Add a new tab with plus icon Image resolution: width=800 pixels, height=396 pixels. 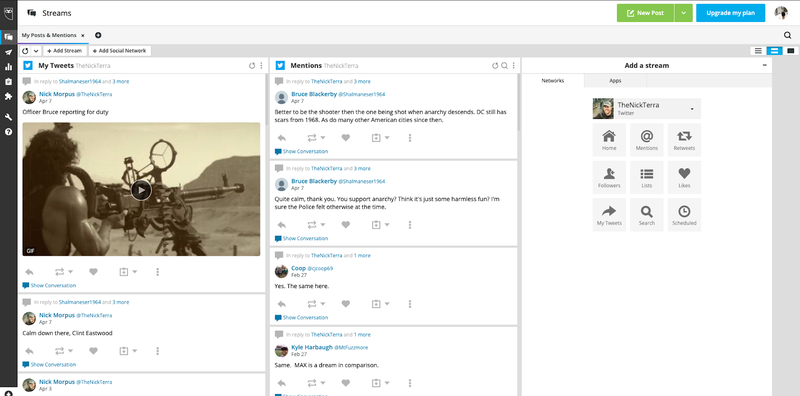(98, 35)
